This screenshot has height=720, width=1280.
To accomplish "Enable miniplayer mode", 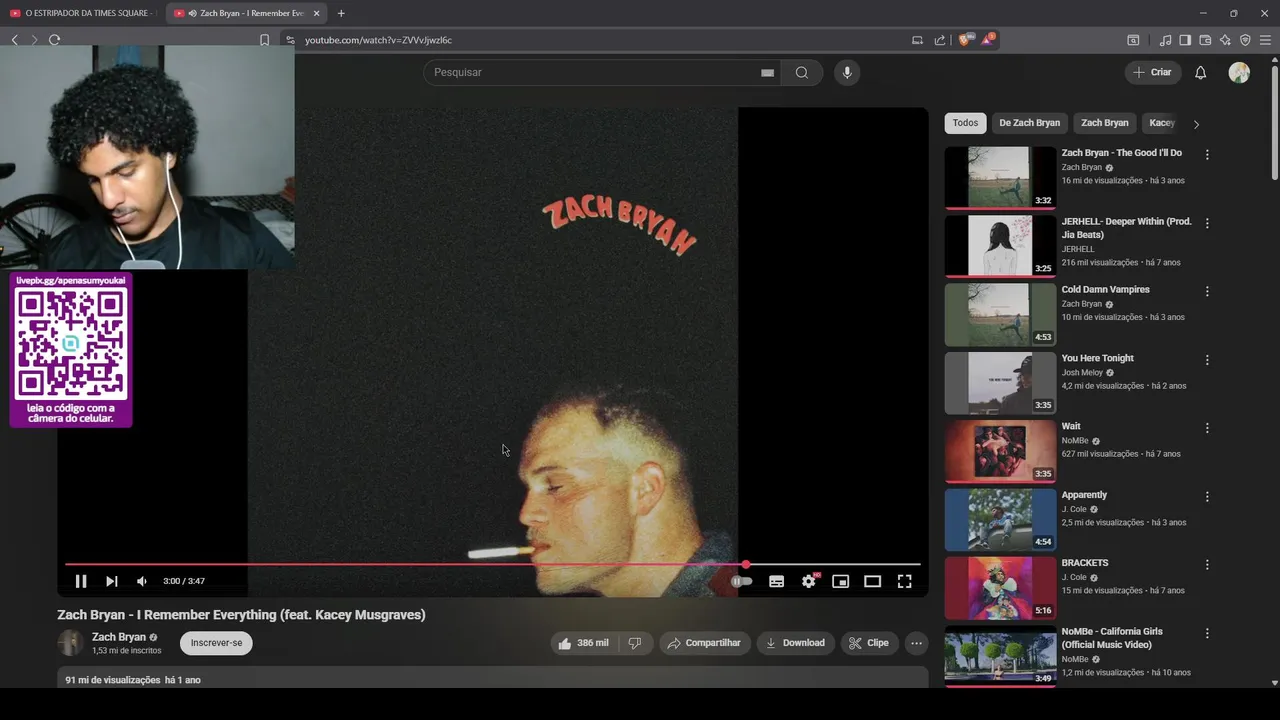I will [841, 581].
